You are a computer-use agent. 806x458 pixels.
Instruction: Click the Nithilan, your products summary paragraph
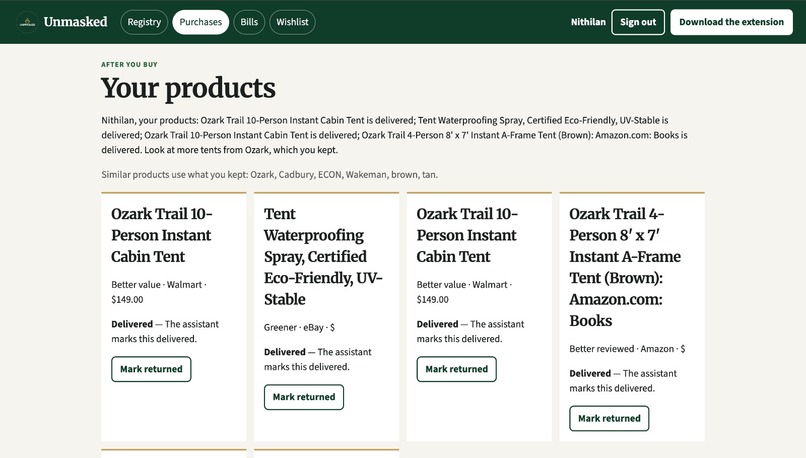coord(394,135)
